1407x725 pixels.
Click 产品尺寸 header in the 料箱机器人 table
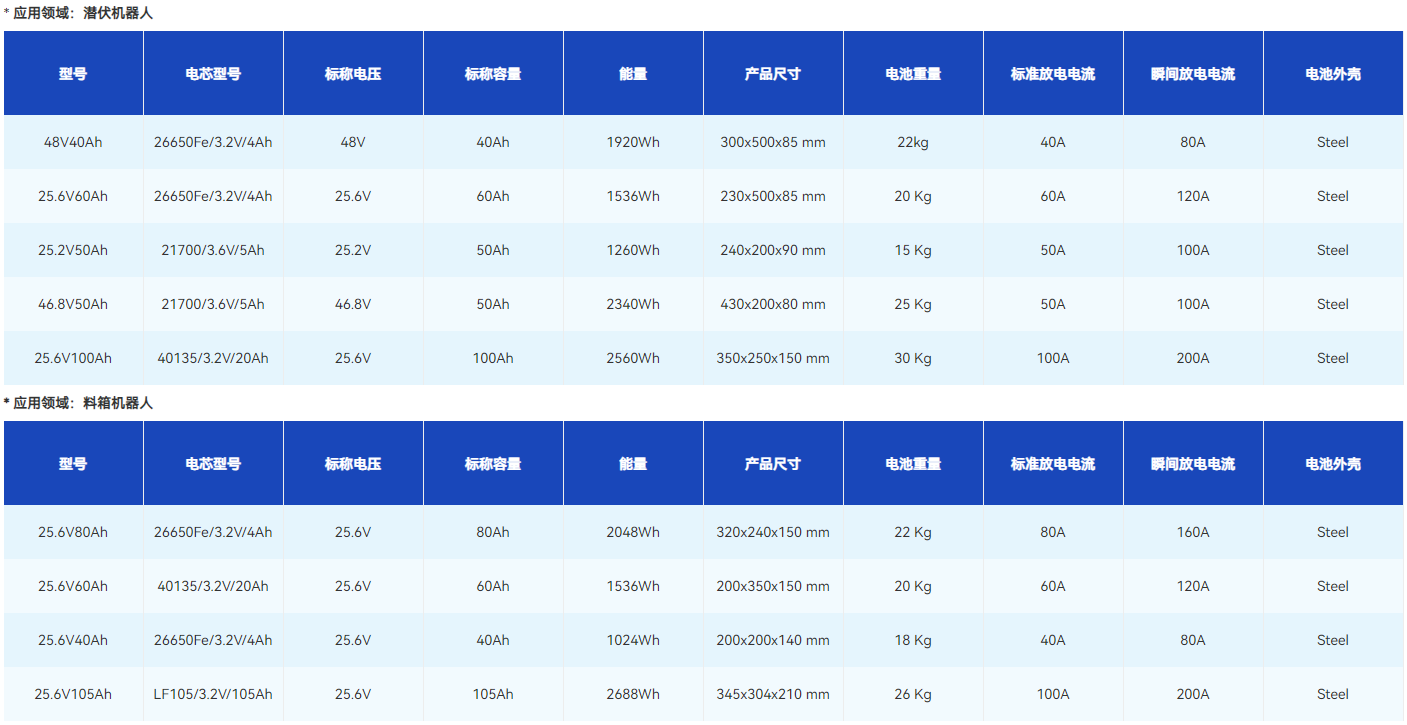[773, 464]
